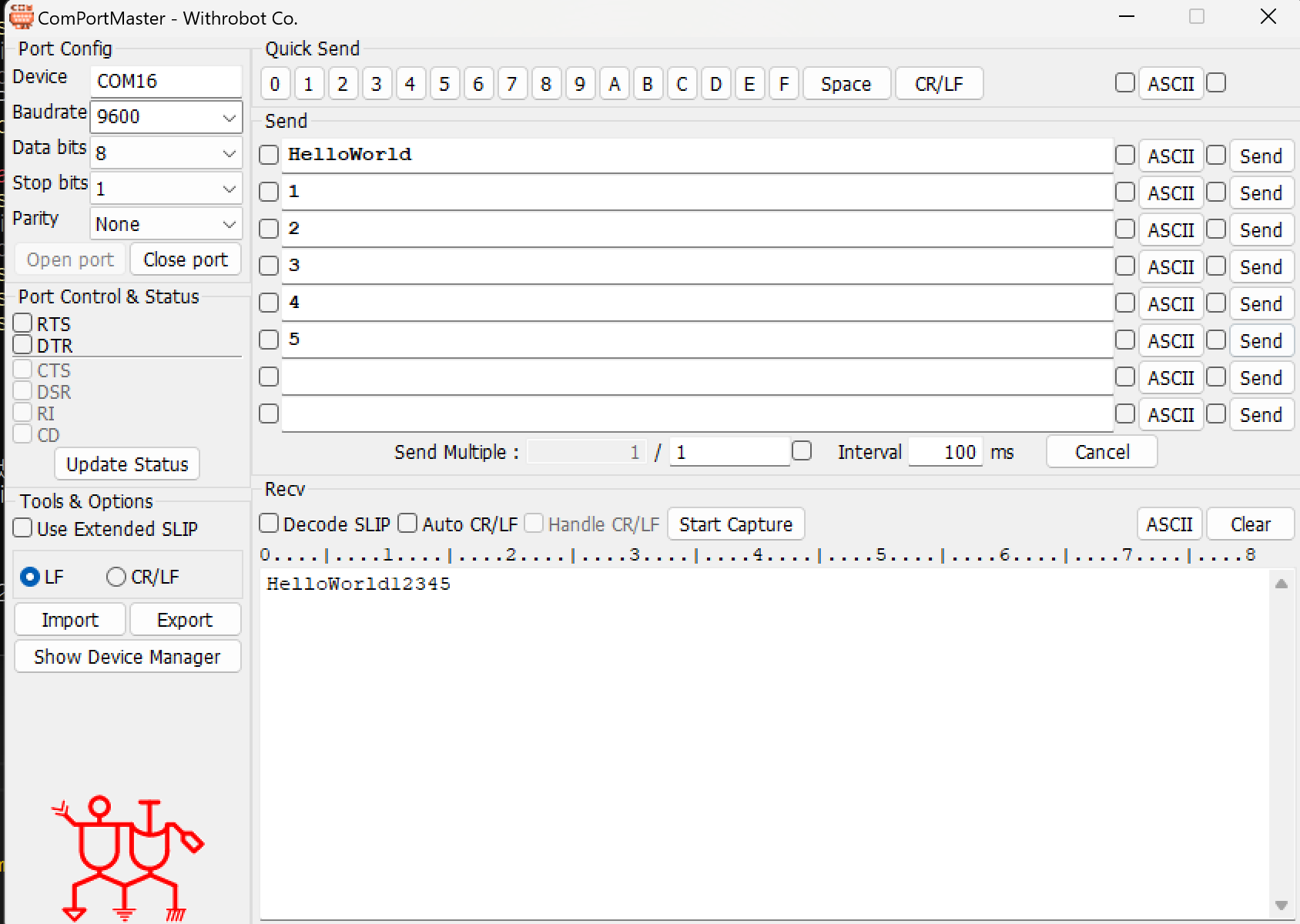
Task: Click the Update Status button
Action: tap(127, 464)
